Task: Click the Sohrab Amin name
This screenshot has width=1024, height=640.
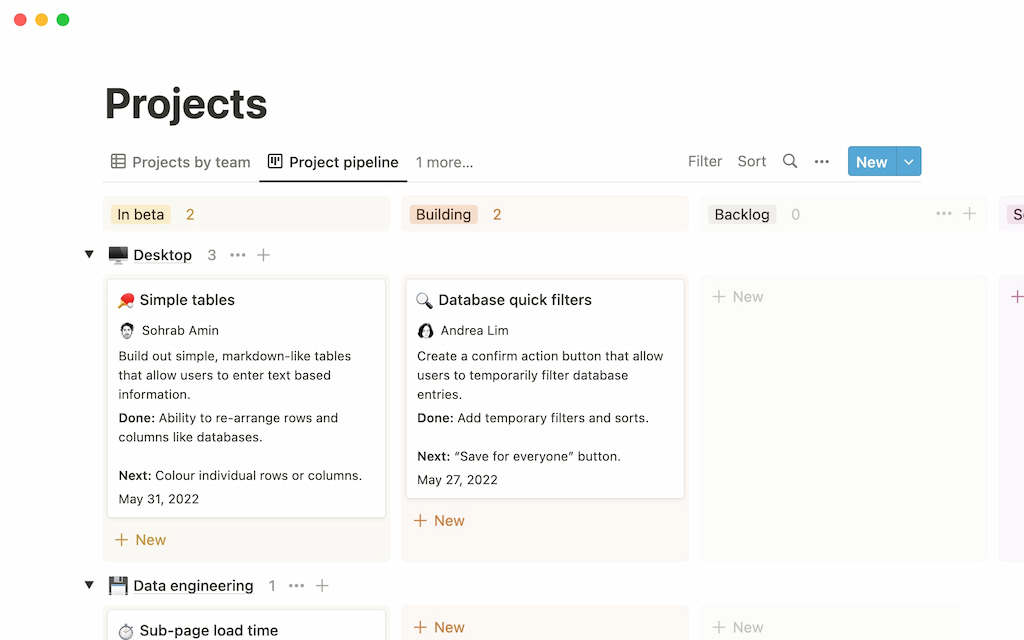Action: [180, 330]
